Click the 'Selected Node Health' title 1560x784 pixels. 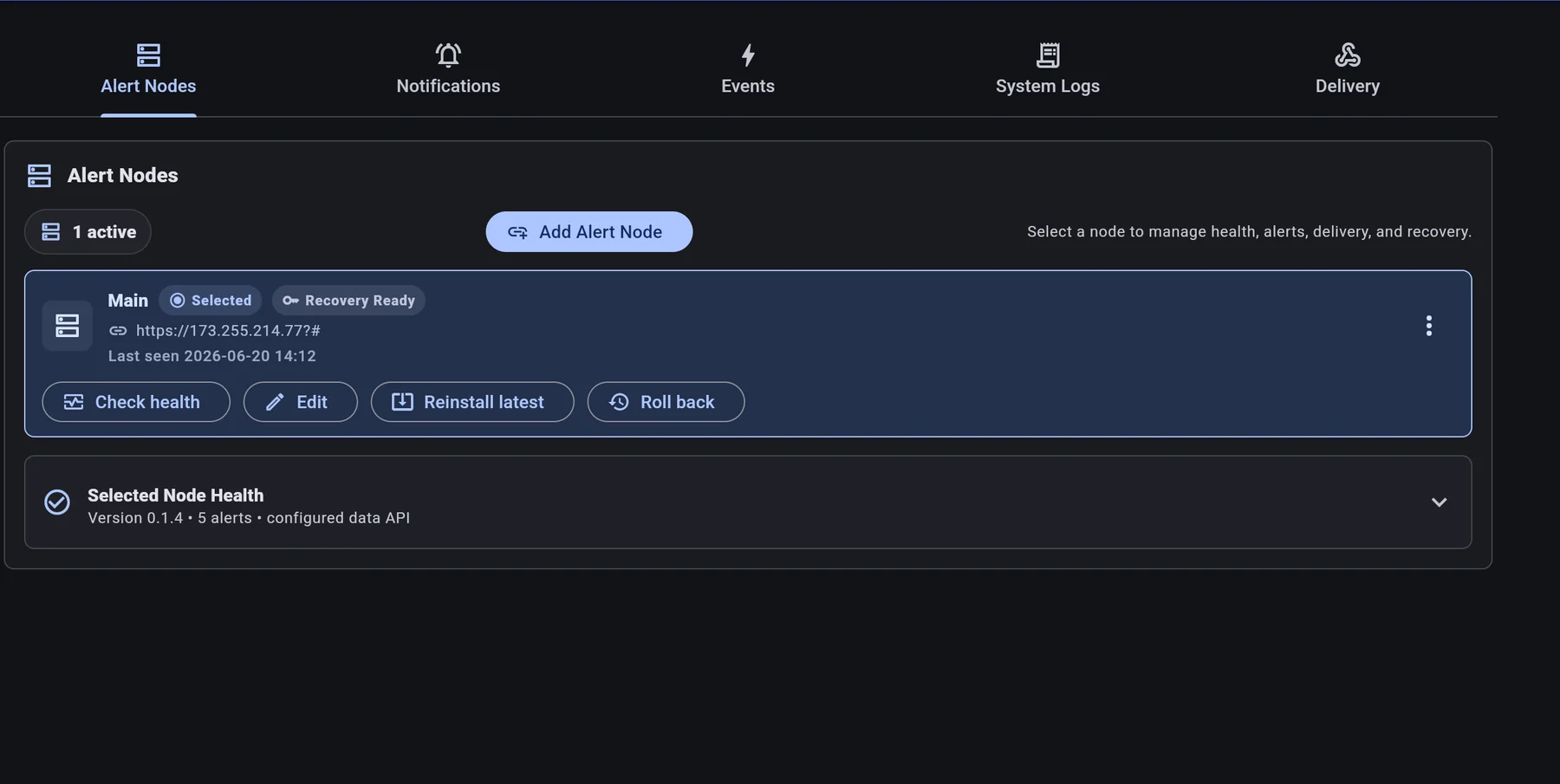point(175,496)
